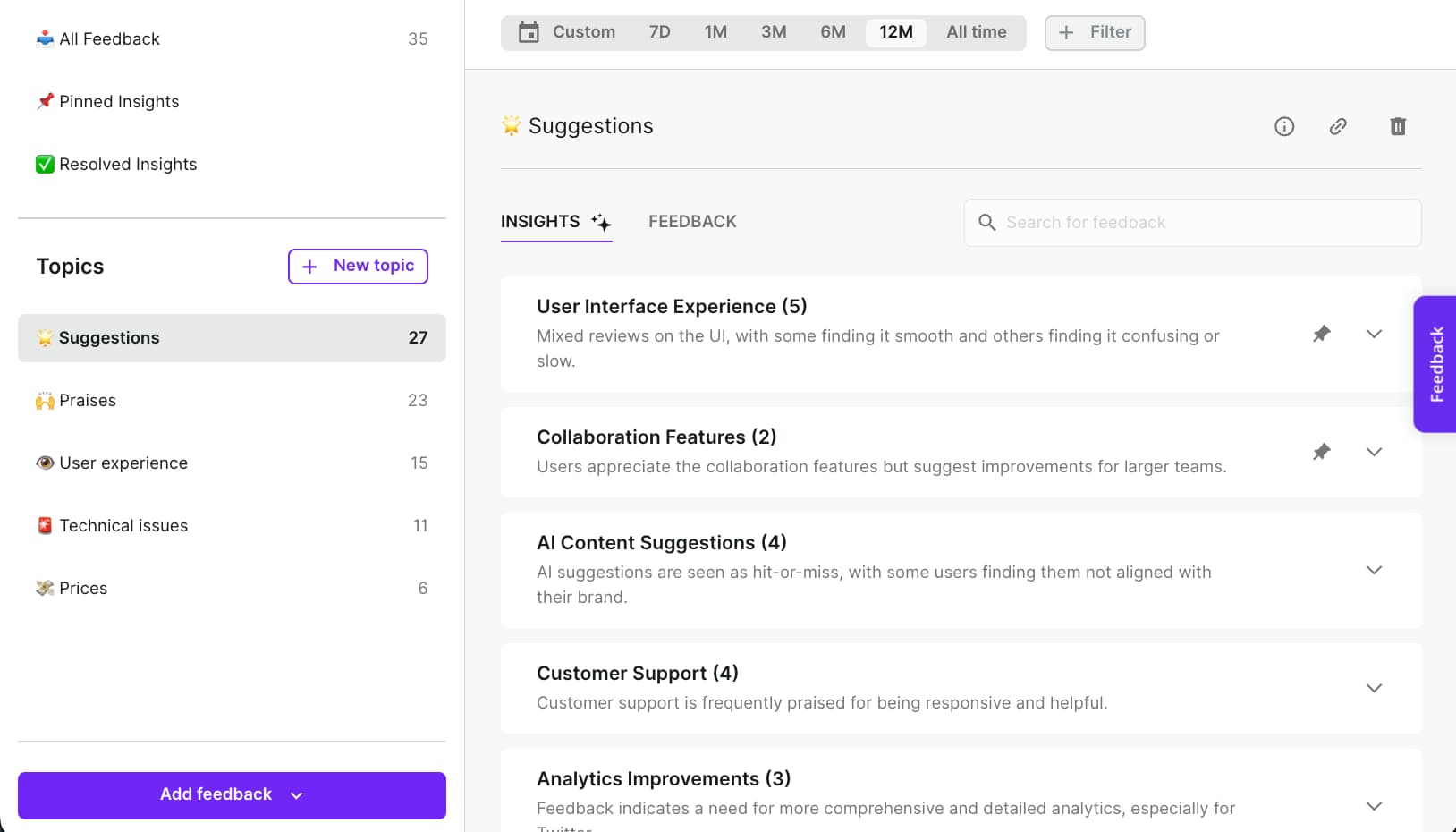Screen dimensions: 1456x832
Task: Expand the Analytics Improvements insight
Action: click(x=1375, y=806)
